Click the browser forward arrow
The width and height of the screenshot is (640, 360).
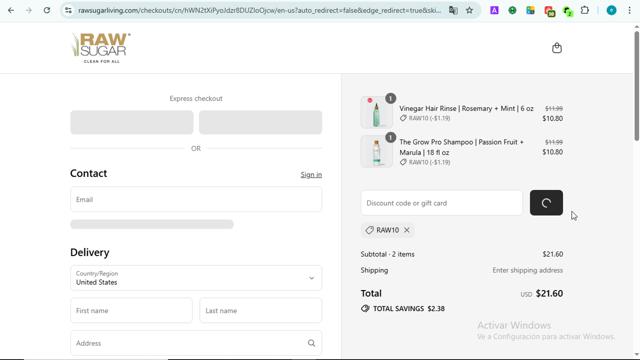[29, 10]
